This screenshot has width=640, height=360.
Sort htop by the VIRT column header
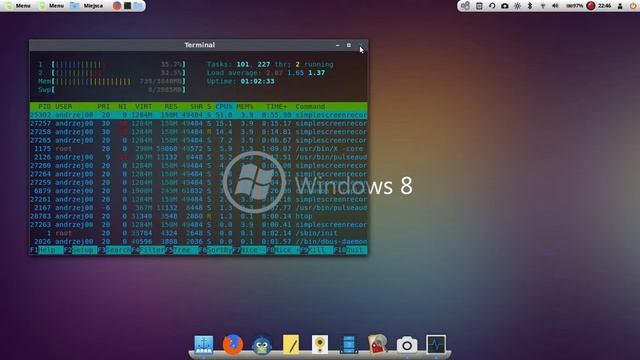point(144,107)
